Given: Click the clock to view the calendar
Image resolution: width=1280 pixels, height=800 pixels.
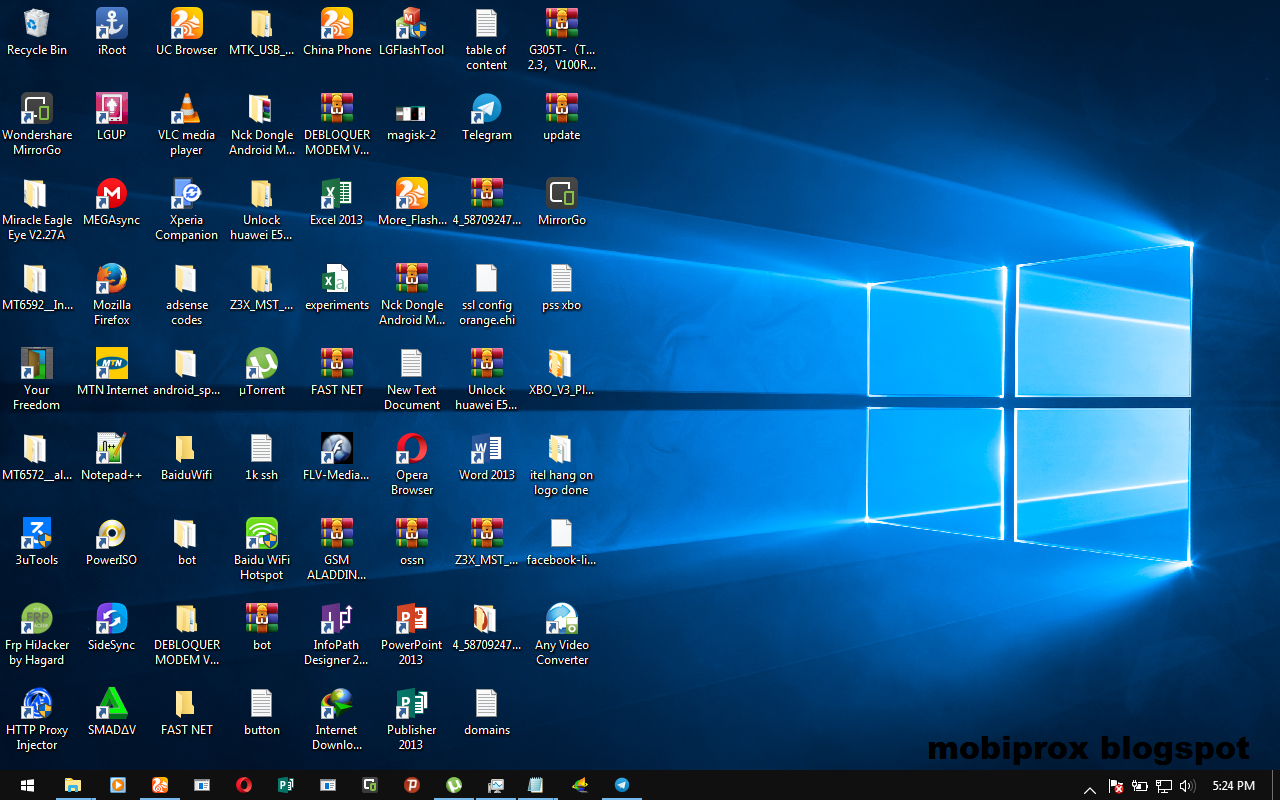Looking at the screenshot, I should (x=1233, y=786).
